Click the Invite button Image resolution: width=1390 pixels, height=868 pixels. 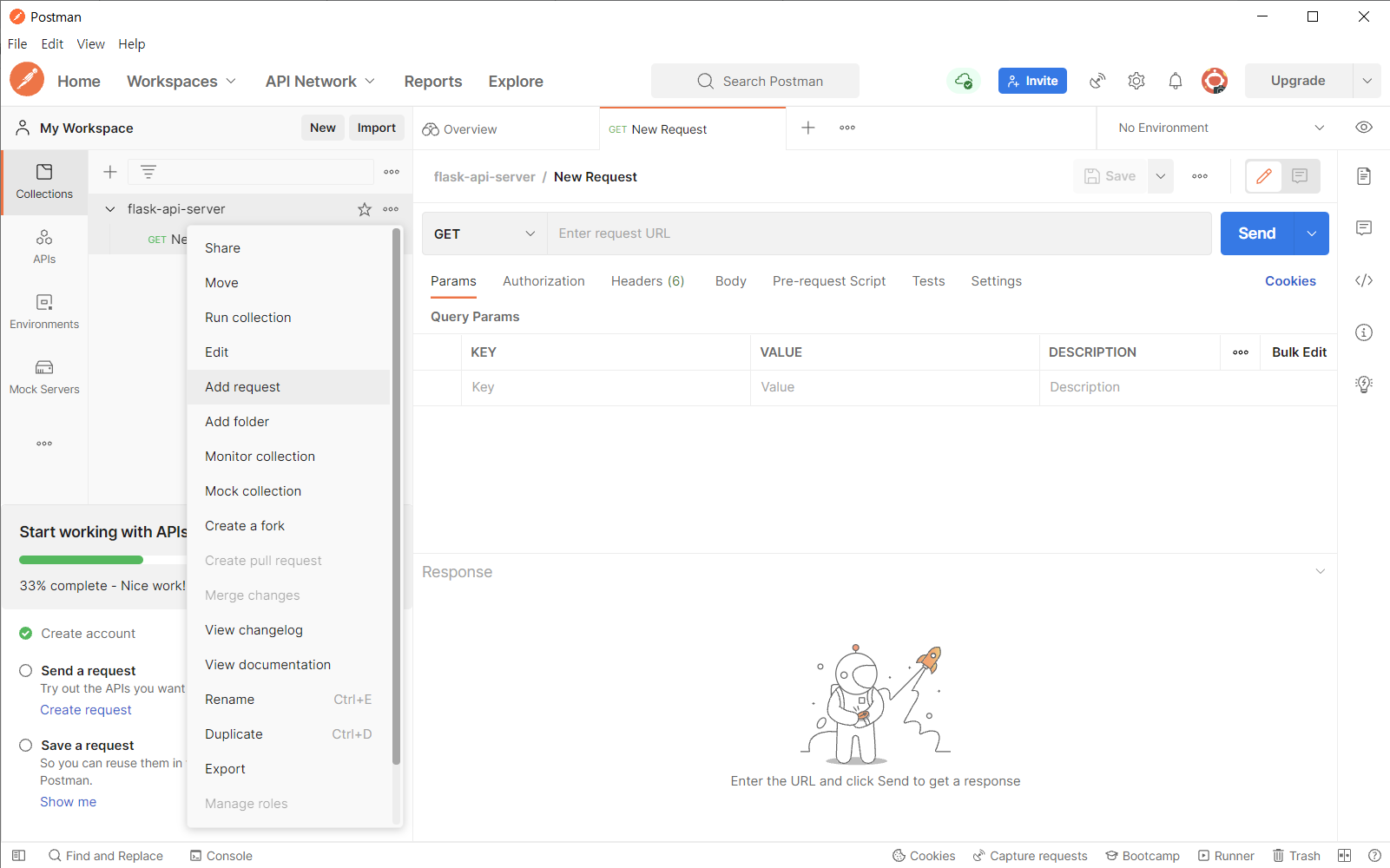[1032, 81]
